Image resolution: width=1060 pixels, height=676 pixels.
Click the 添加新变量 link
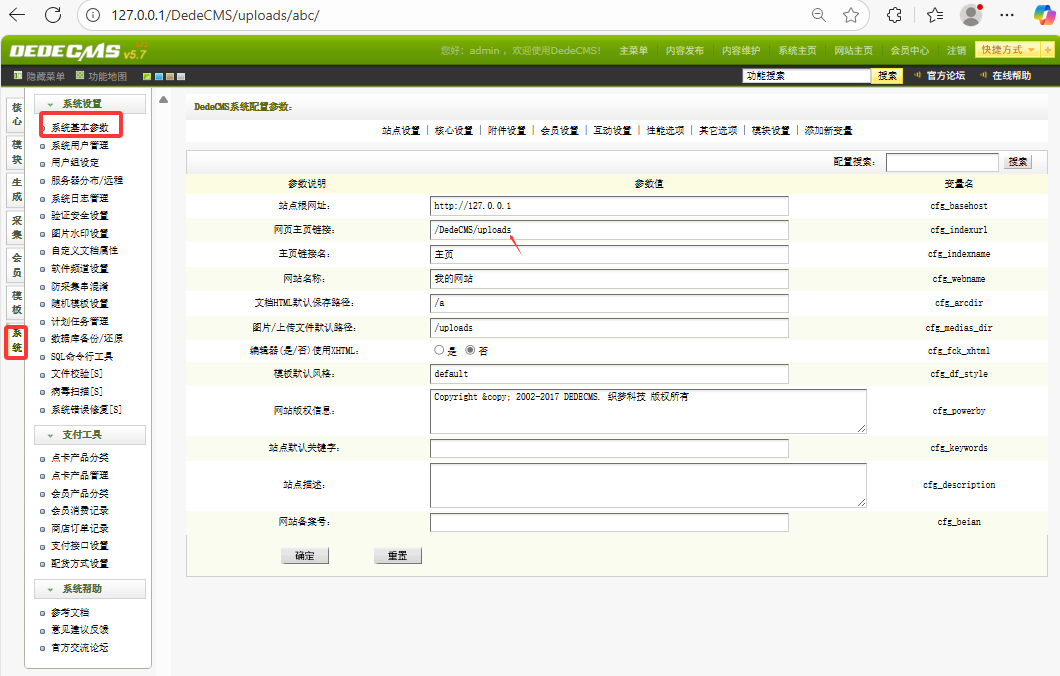pyautogui.click(x=828, y=130)
